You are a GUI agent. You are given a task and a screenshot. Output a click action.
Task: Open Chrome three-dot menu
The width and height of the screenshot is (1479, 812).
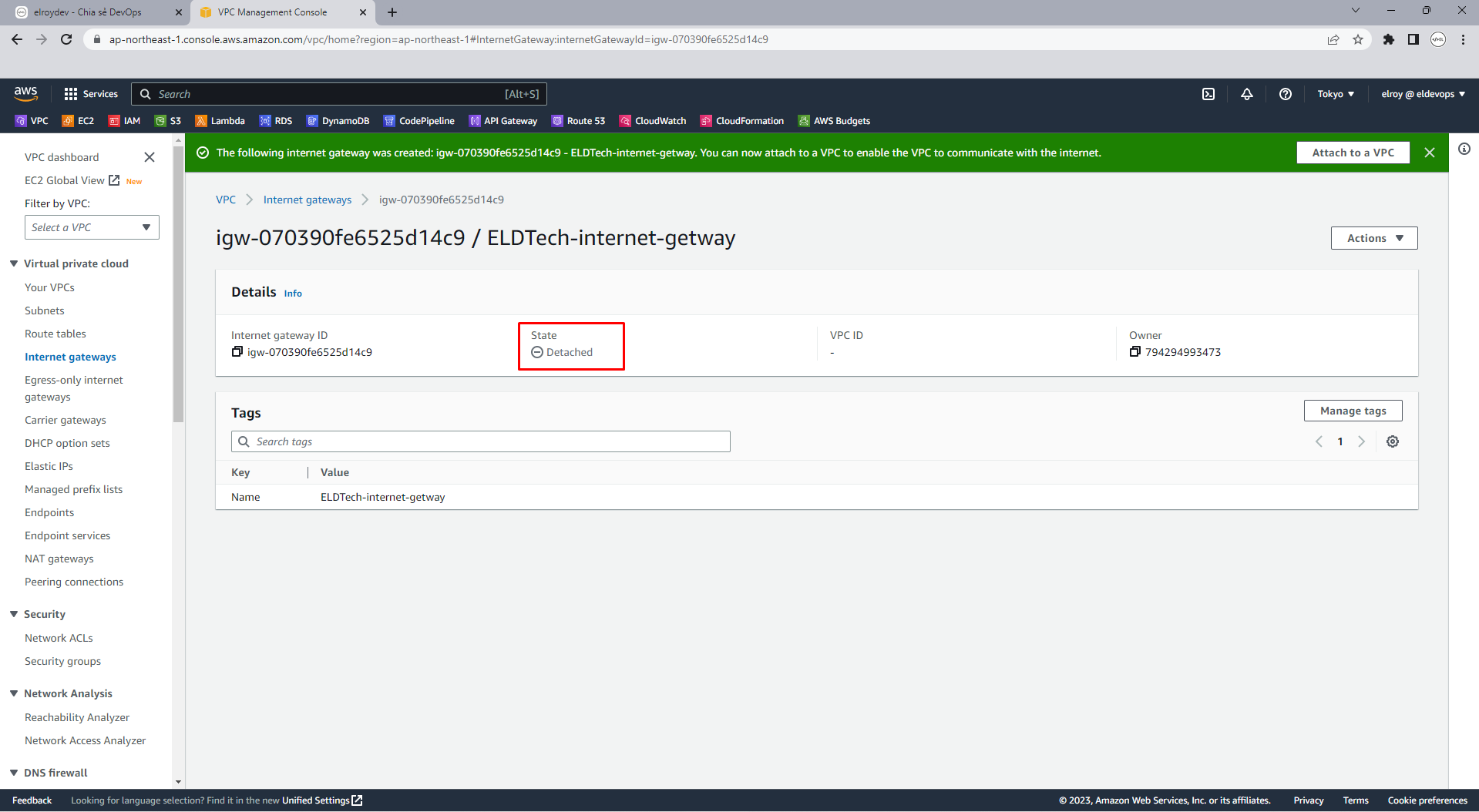point(1463,39)
